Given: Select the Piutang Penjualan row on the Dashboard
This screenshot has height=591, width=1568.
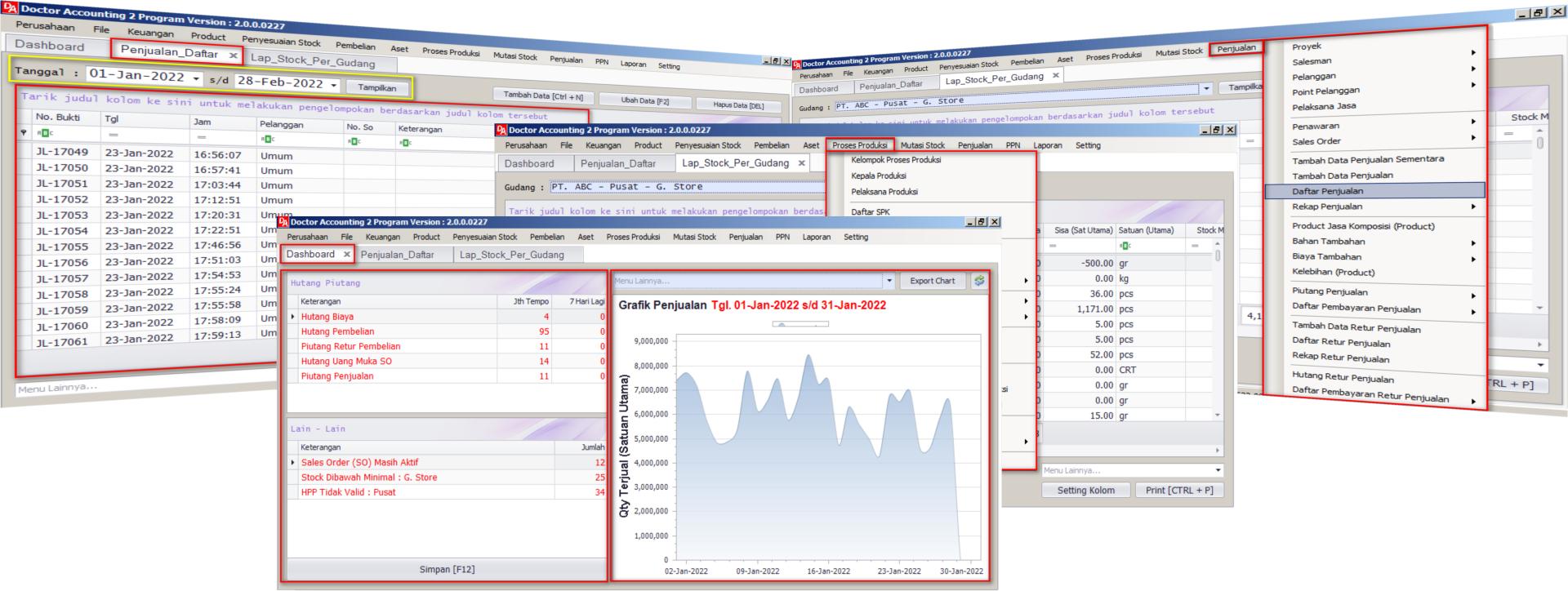Looking at the screenshot, I should pyautogui.click(x=448, y=376).
